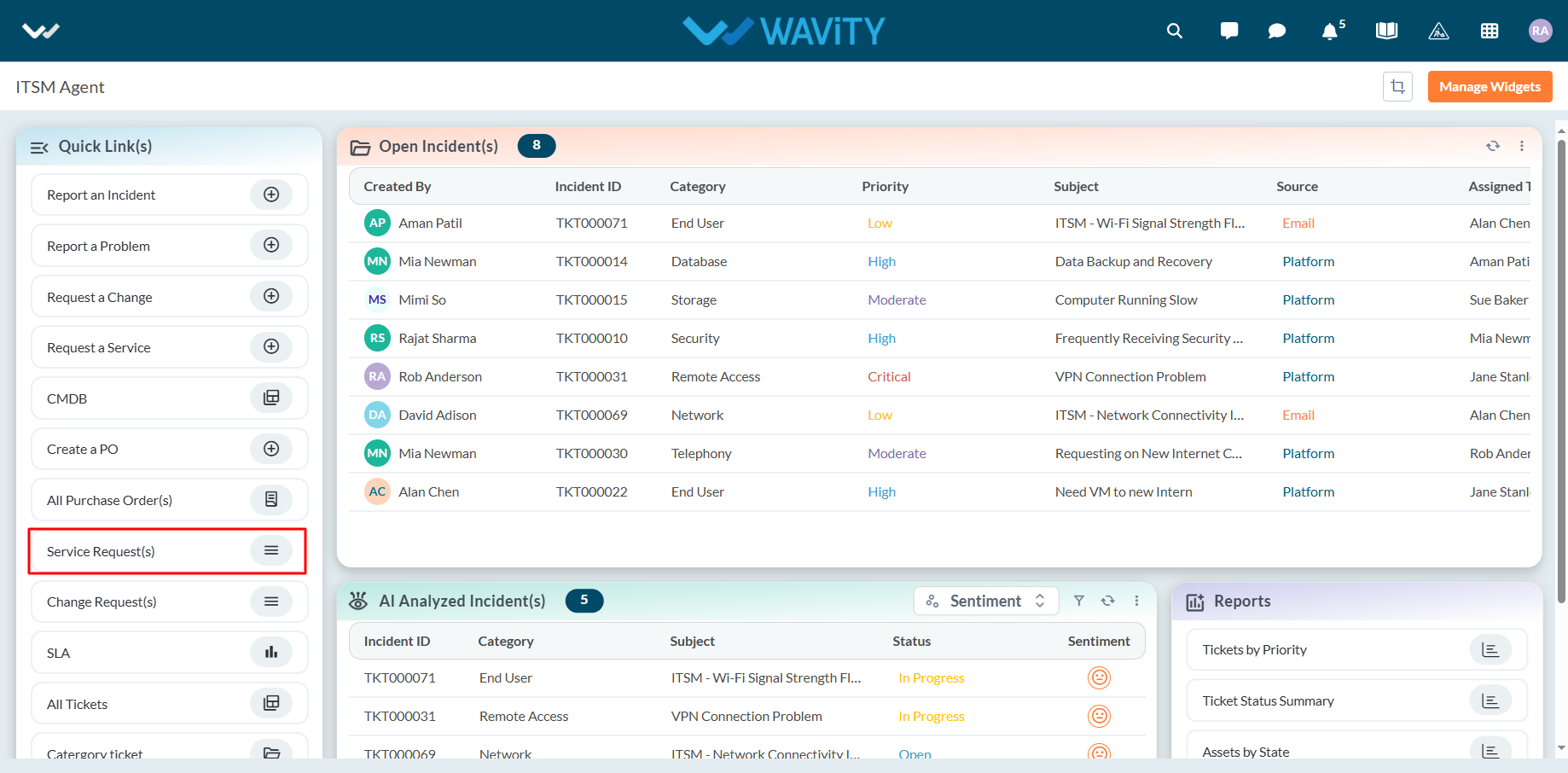Click In Progress status for TKT000071
This screenshot has height=773, width=1568.
pos(931,677)
